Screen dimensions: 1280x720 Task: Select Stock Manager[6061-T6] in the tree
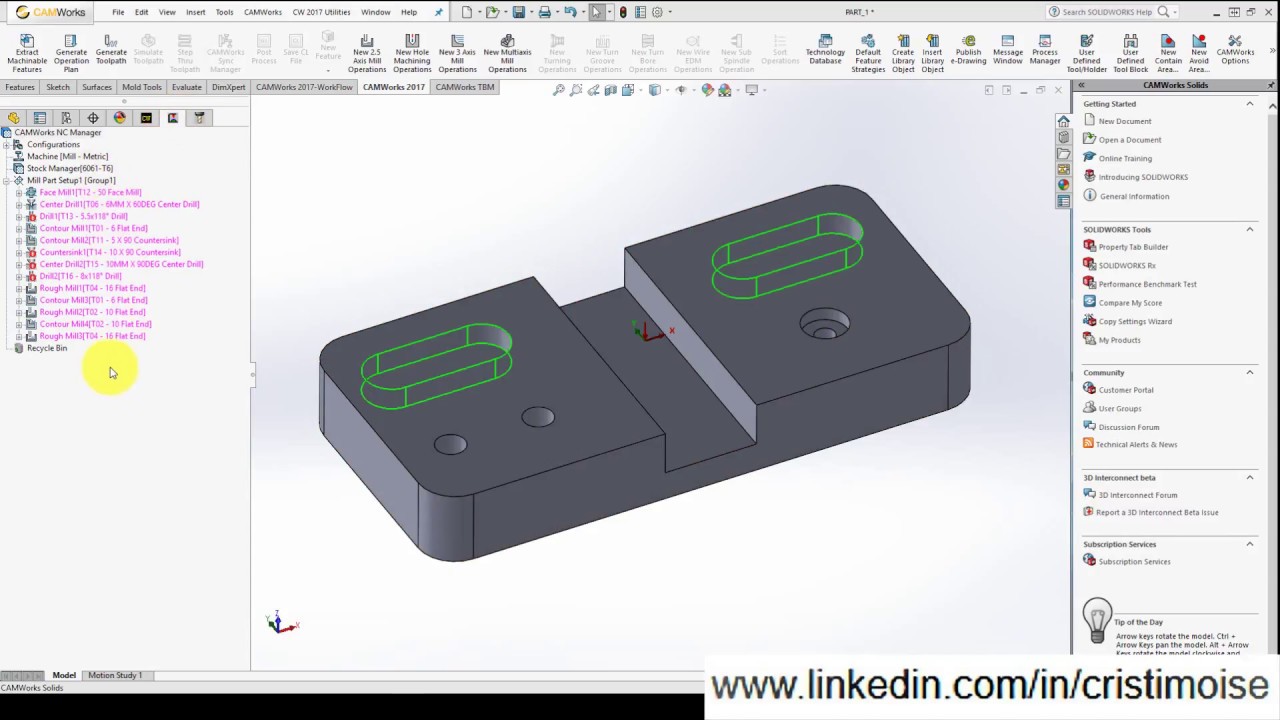(70, 169)
